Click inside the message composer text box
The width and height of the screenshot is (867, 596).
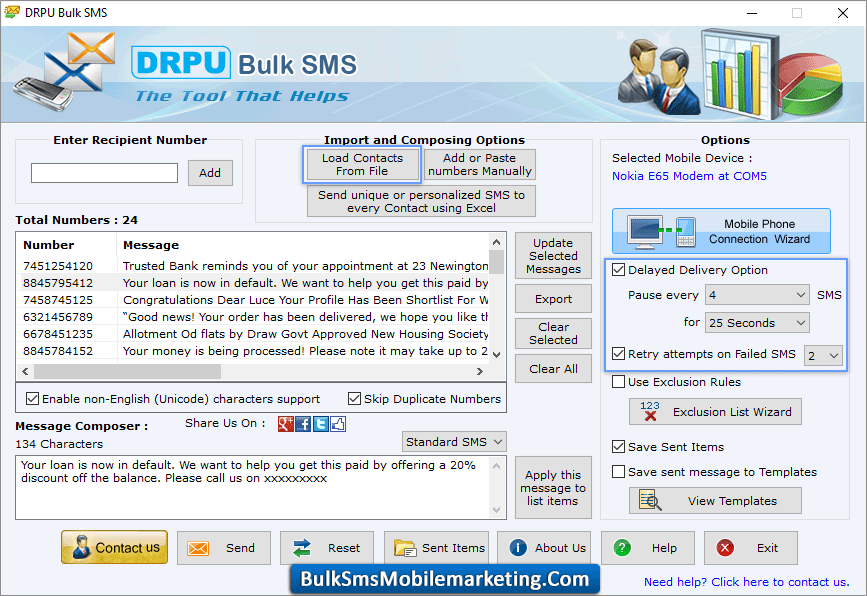point(253,487)
